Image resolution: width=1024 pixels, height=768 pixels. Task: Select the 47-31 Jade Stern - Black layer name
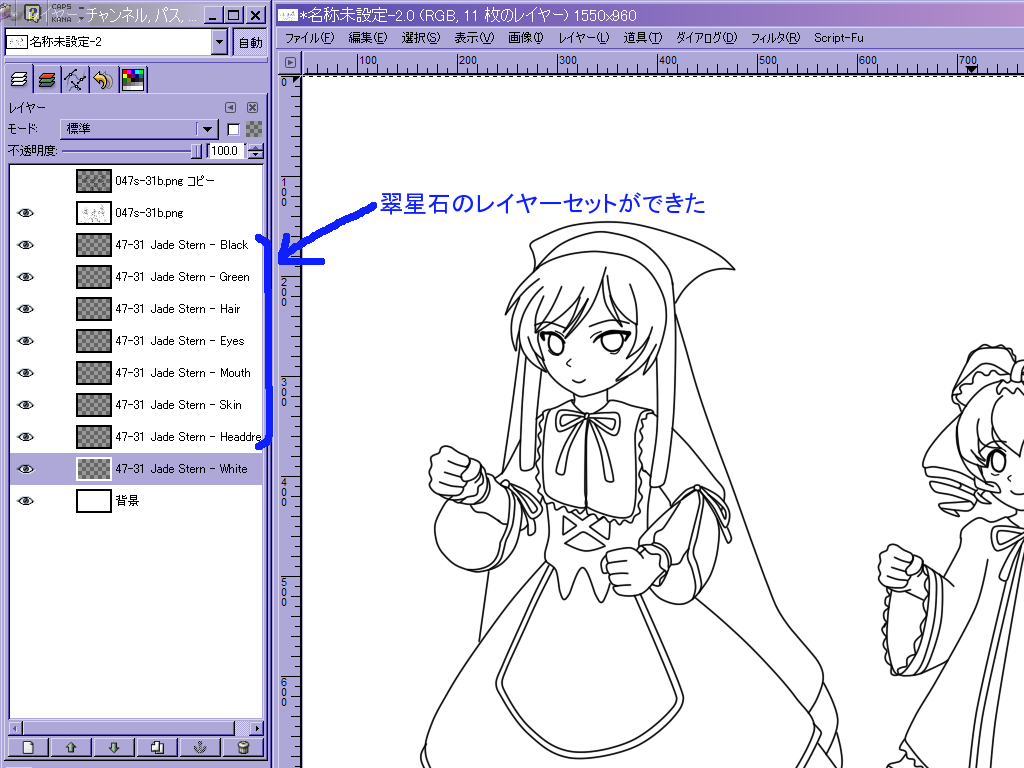[182, 245]
